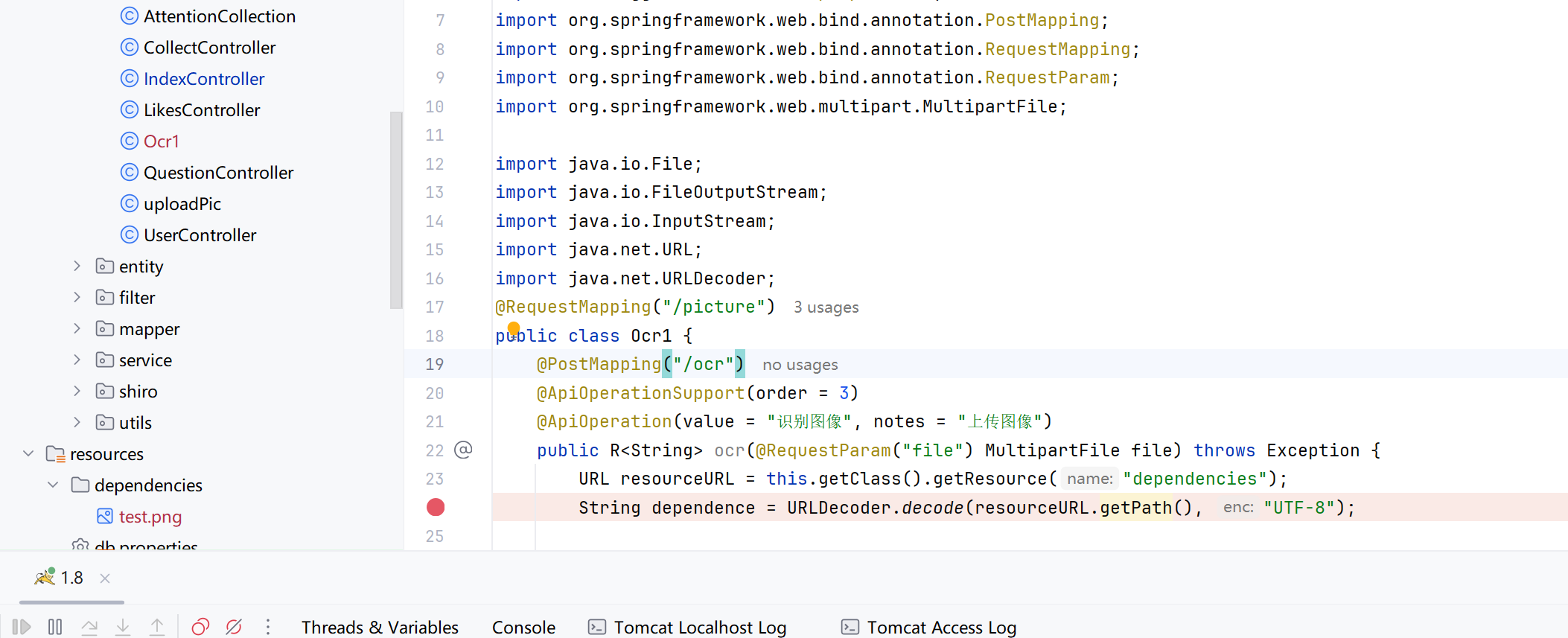Expand the utils package
The width and height of the screenshot is (1568, 638).
[77, 422]
